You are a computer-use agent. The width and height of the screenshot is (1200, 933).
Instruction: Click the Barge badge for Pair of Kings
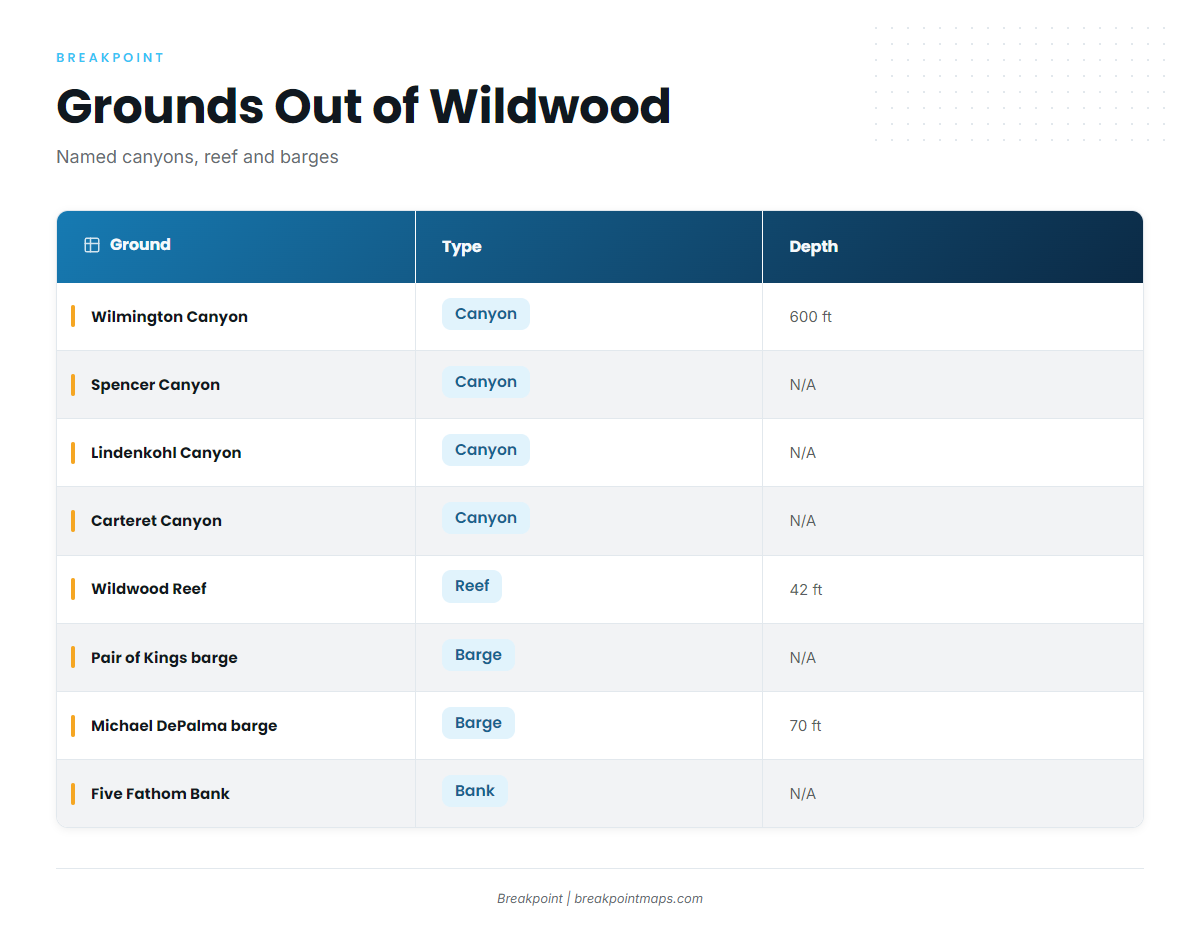coord(478,655)
